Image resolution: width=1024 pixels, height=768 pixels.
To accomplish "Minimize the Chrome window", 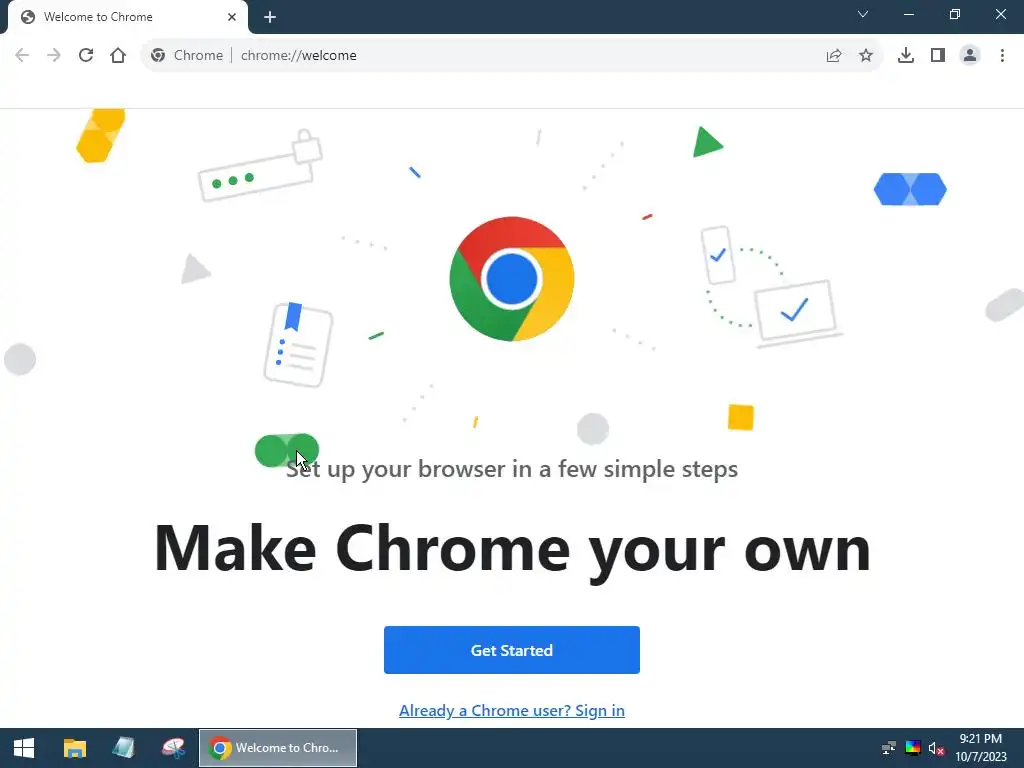I will [909, 14].
